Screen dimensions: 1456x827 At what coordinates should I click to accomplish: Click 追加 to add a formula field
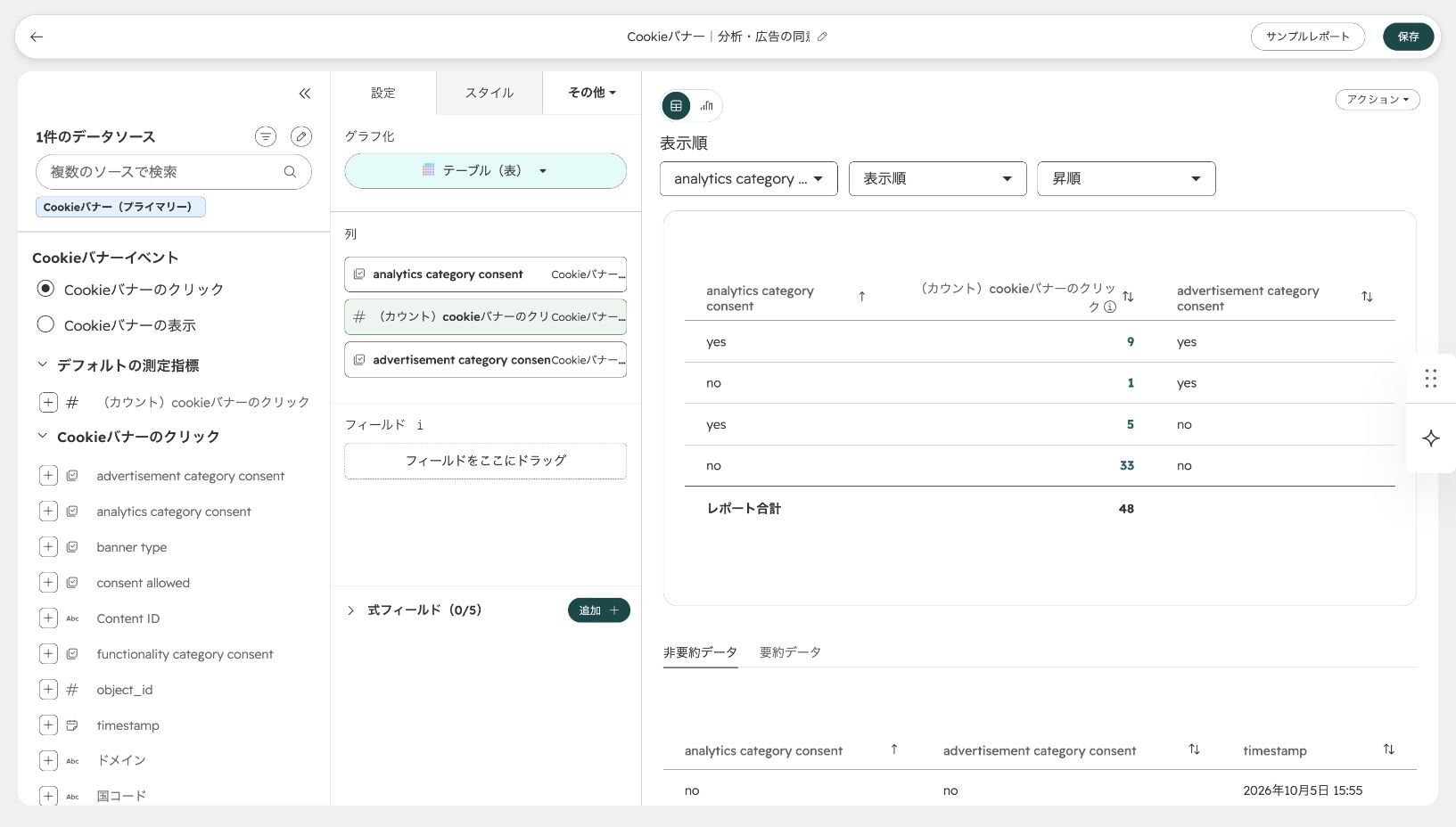[599, 610]
